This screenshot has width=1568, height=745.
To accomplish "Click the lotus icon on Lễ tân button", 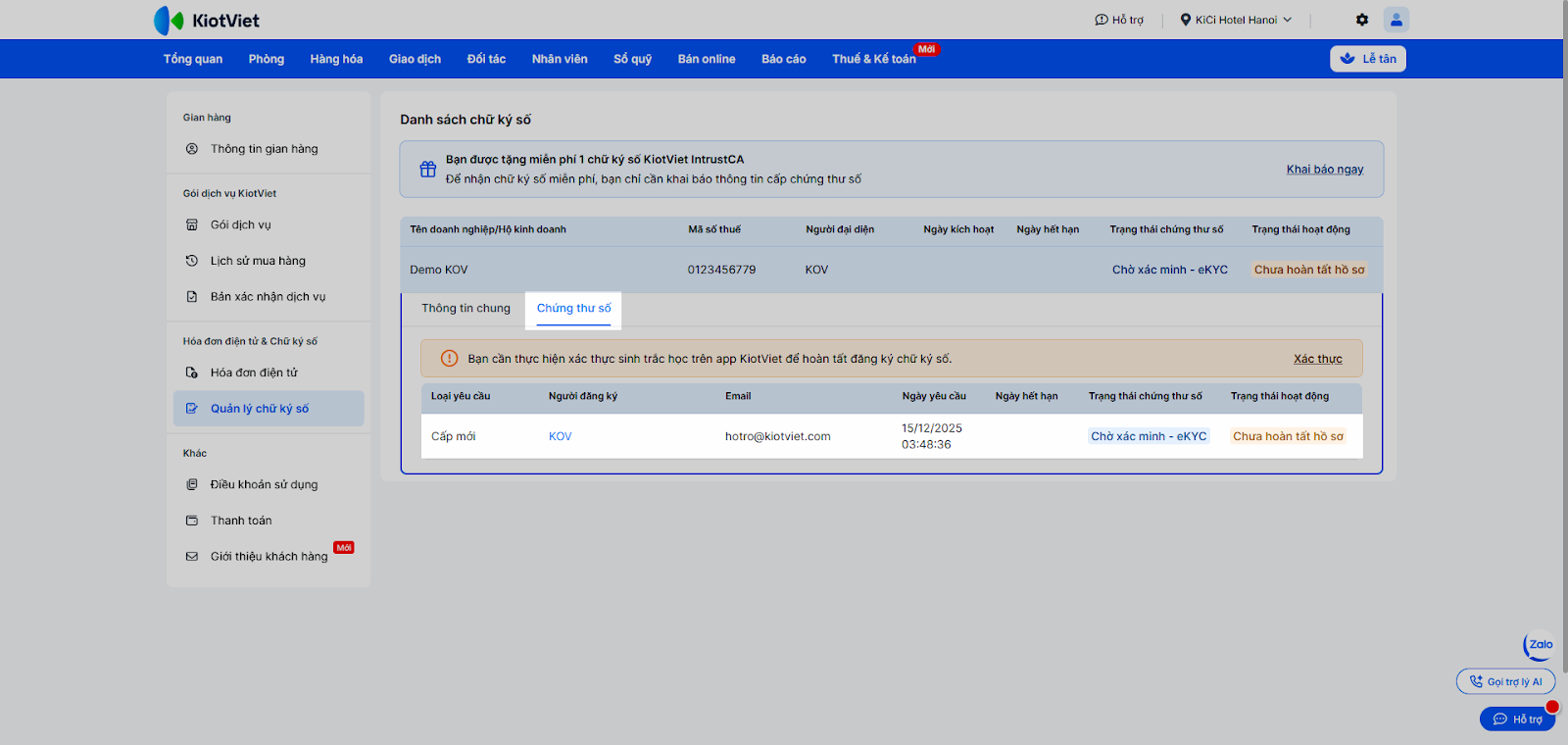I will pyautogui.click(x=1347, y=59).
